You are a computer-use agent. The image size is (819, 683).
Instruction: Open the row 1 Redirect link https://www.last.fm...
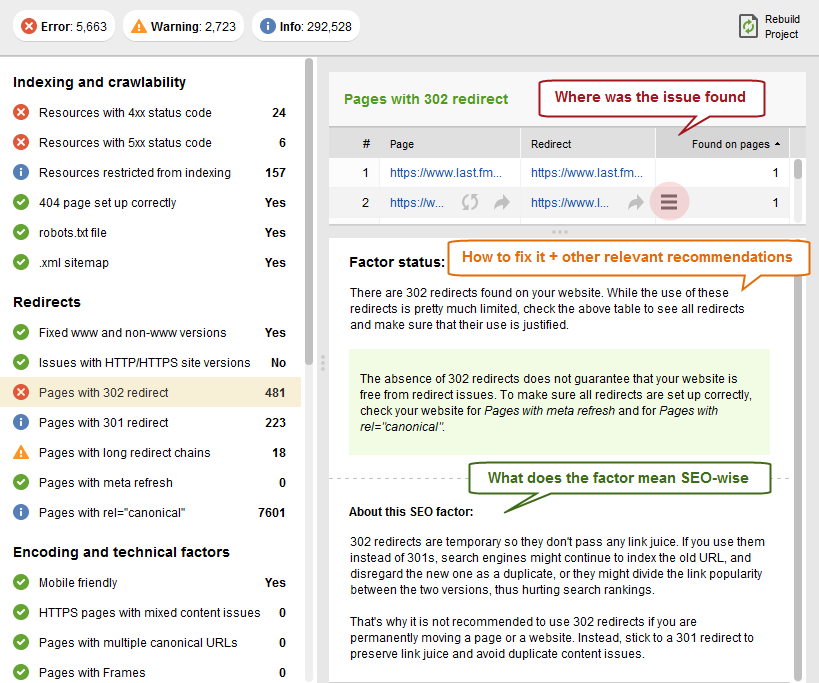click(587, 172)
